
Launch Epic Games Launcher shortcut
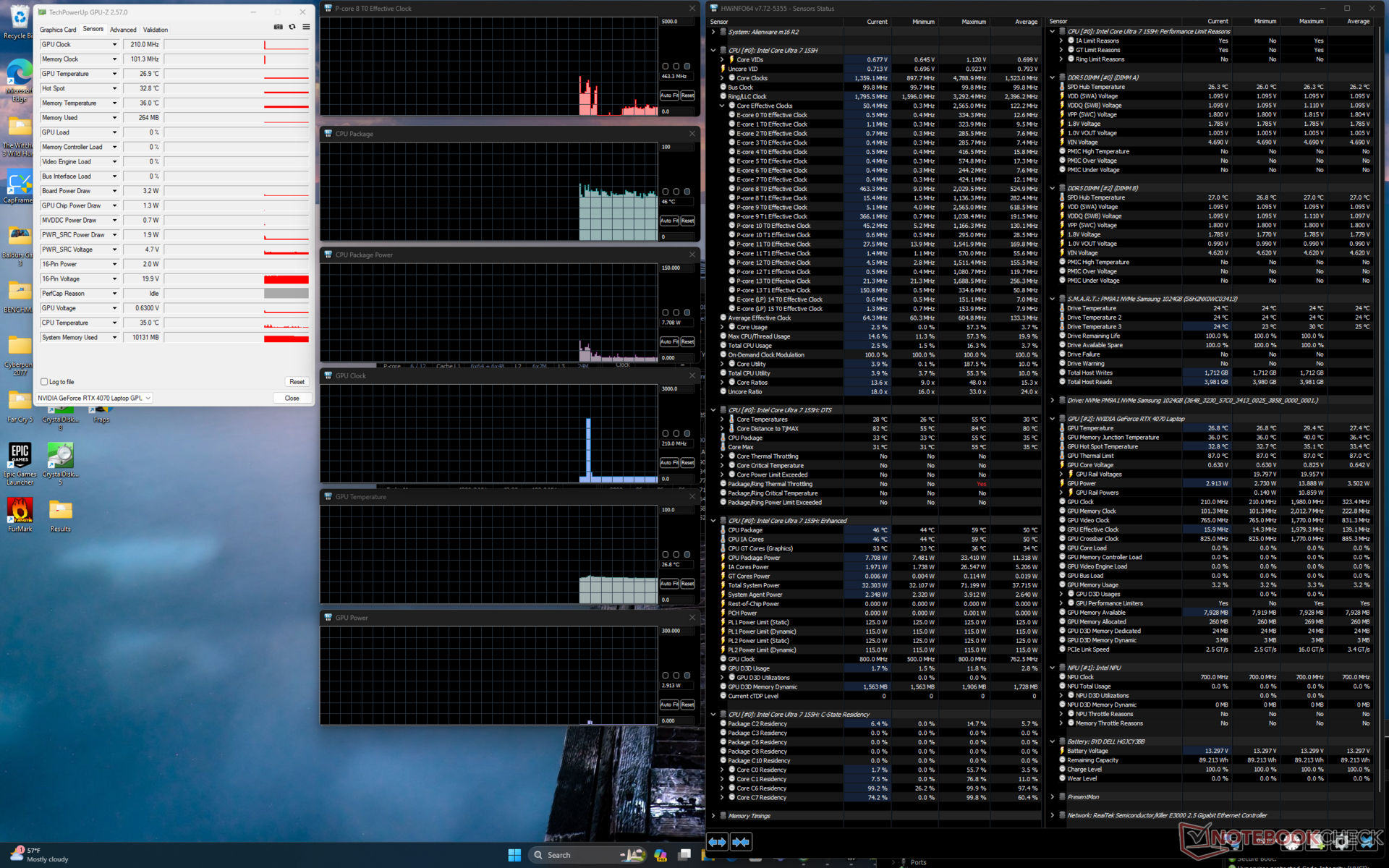coord(20,463)
